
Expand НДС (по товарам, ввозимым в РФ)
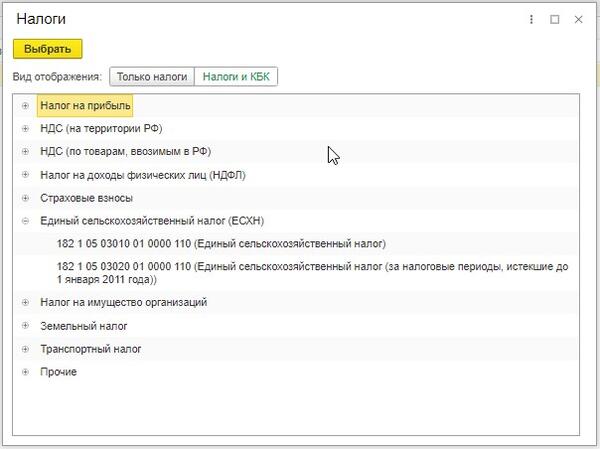(25, 152)
